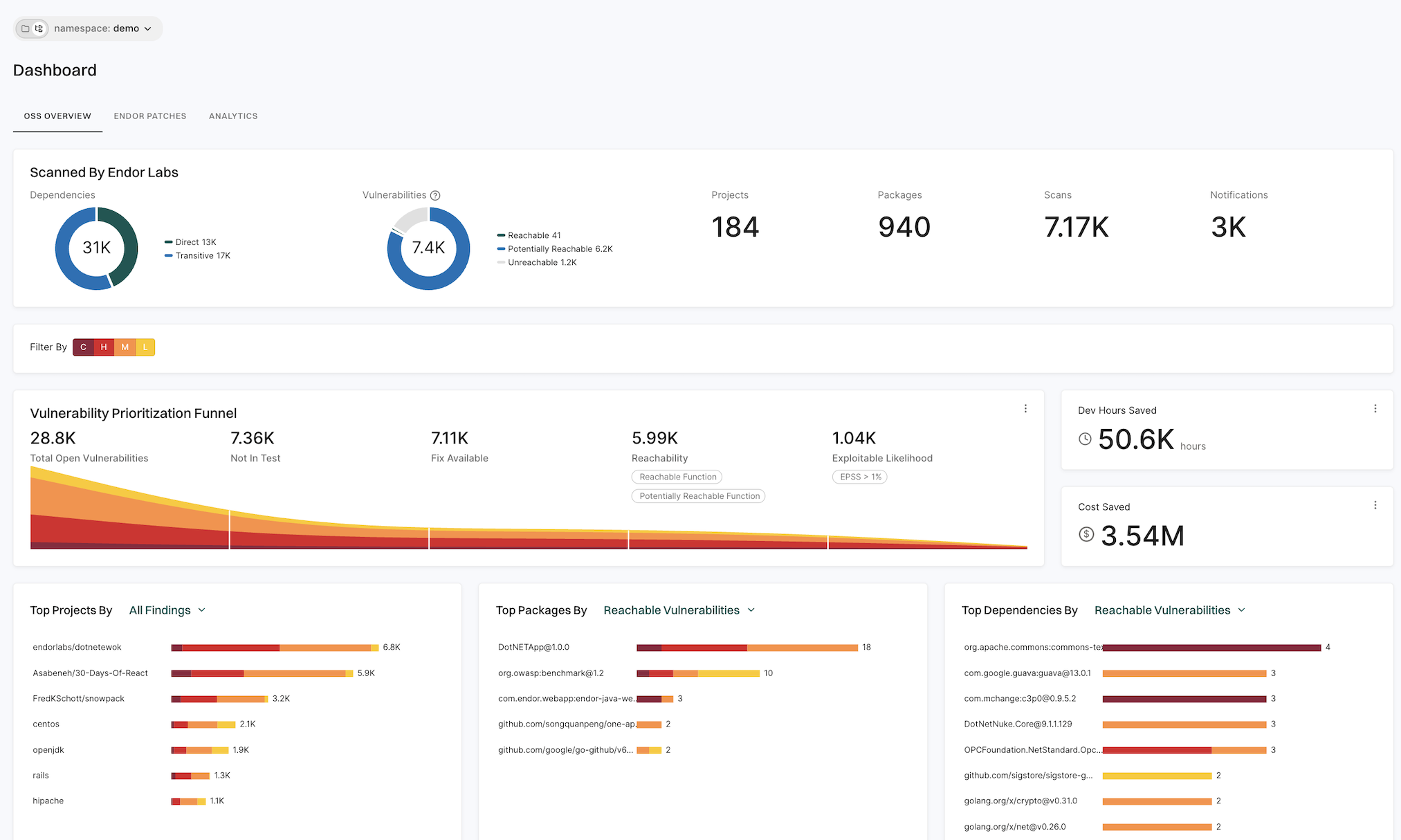Screen dimensions: 1401x840
Task: Open the Dev Hours Saved three-dot menu
Action: (1375, 409)
